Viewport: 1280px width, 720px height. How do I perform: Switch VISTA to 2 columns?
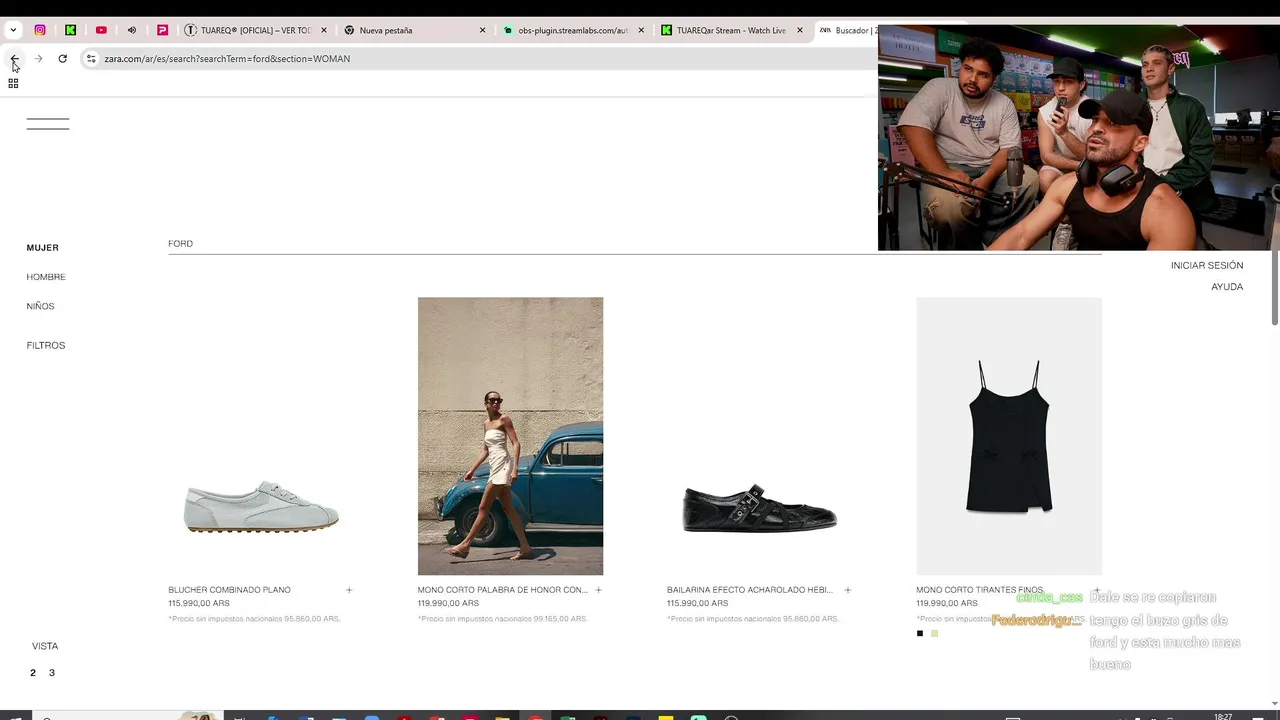tap(33, 673)
